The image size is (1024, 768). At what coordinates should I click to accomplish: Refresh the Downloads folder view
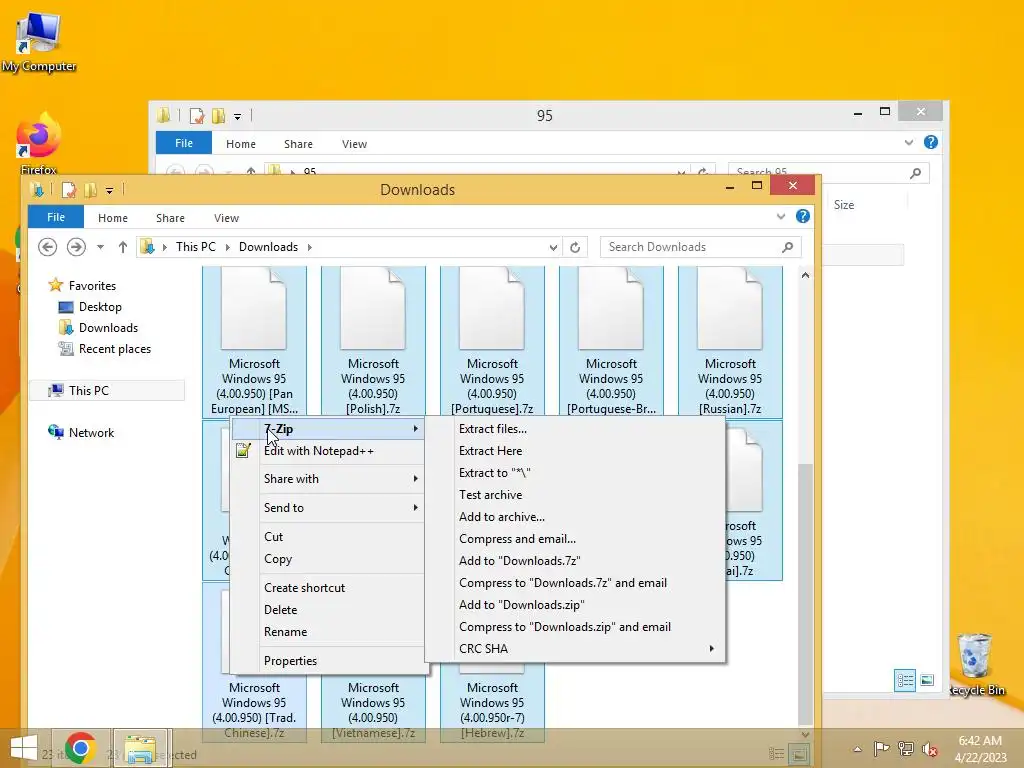(x=575, y=247)
